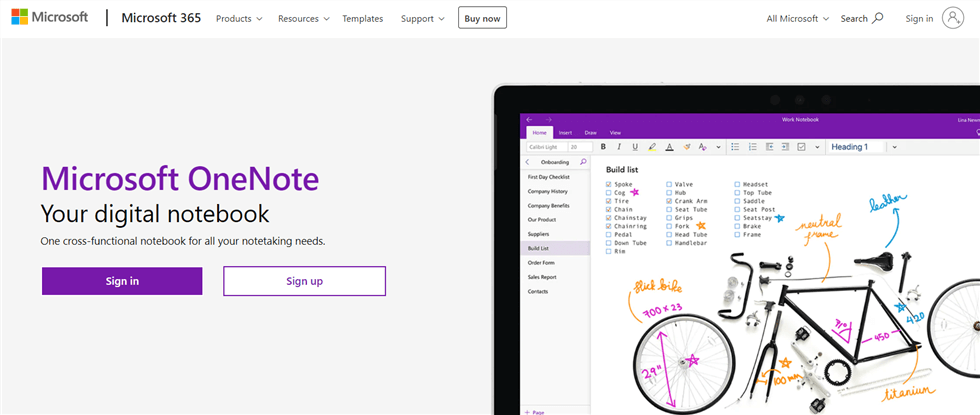
Task: Click the page search magnifier beside Onboarding
Action: tap(583, 162)
